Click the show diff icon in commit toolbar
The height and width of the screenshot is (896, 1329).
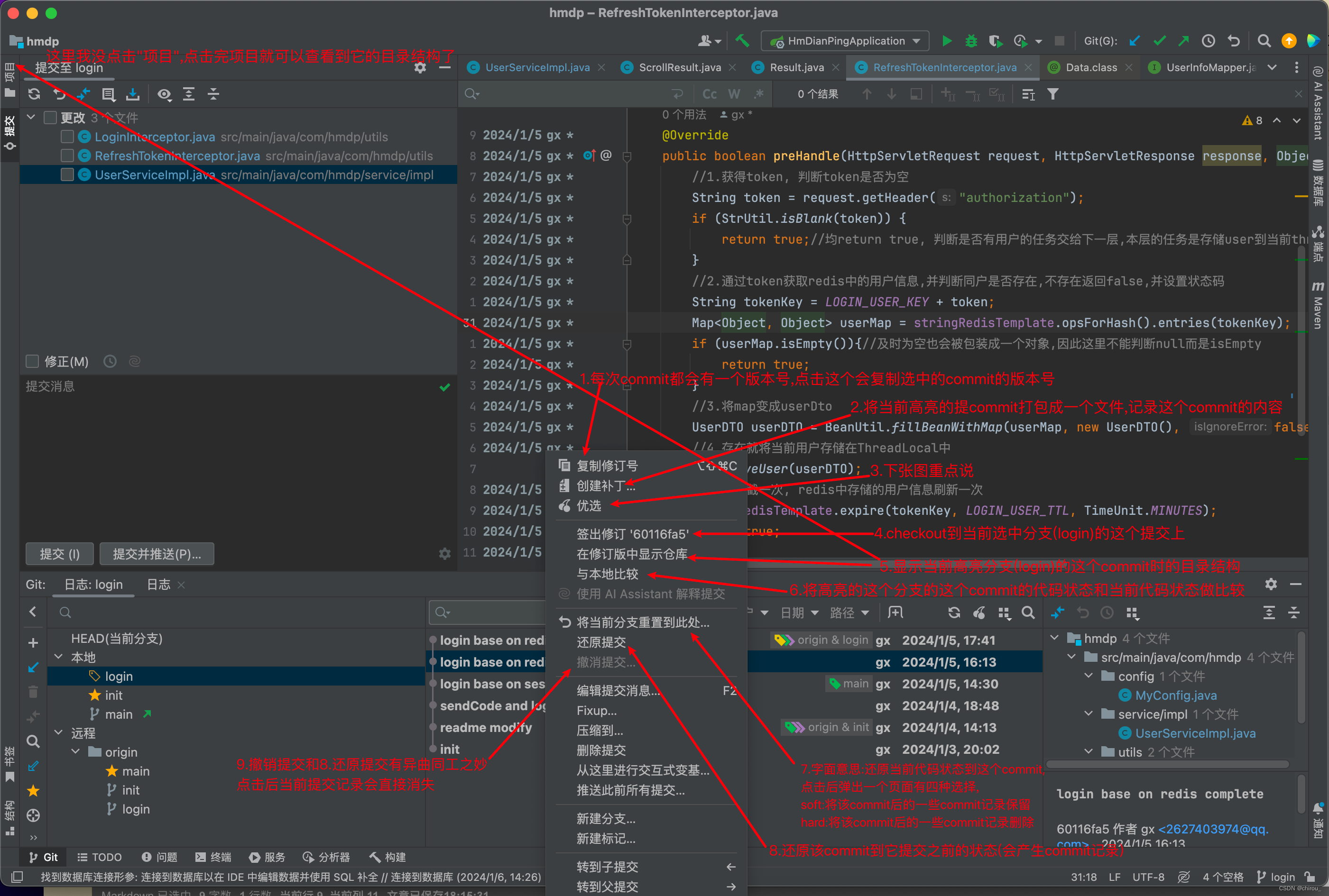83,94
